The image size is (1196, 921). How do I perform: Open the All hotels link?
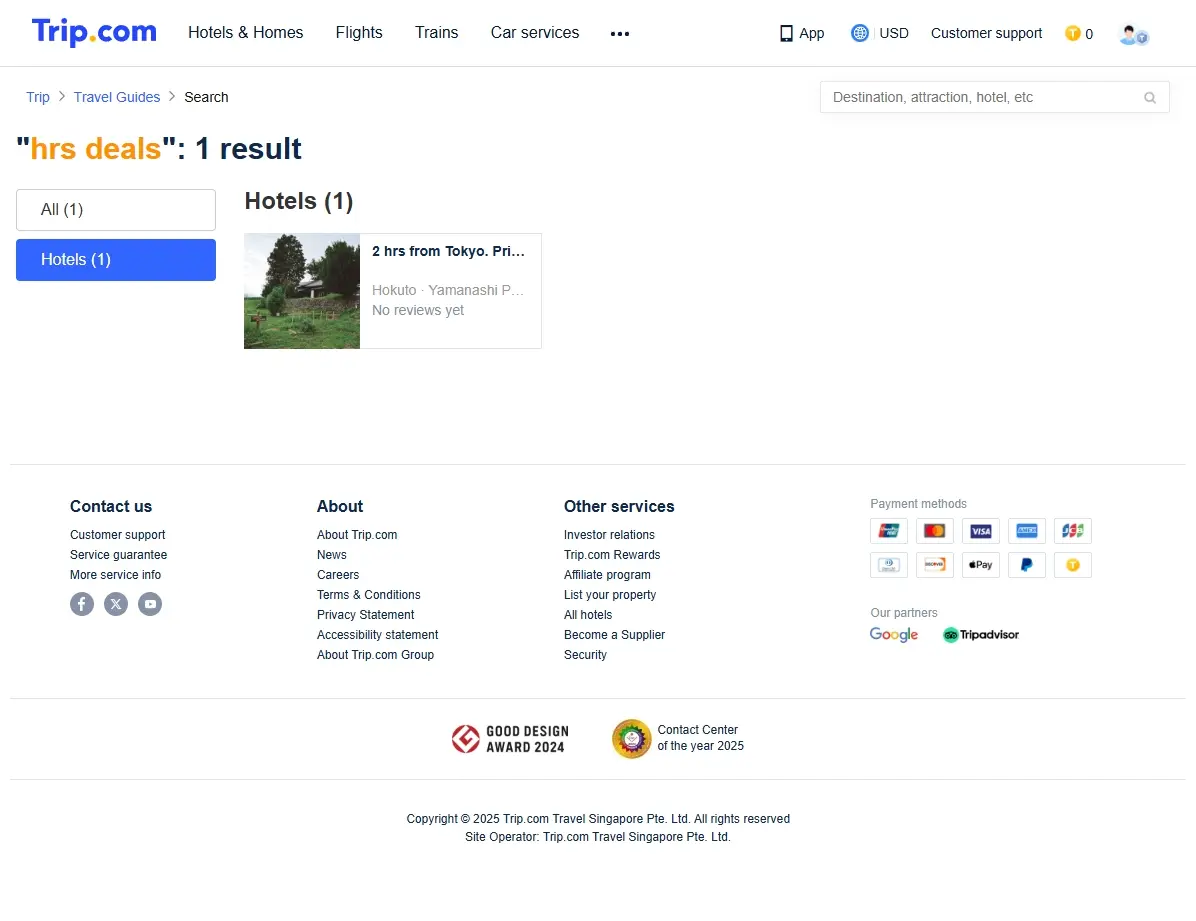587,614
